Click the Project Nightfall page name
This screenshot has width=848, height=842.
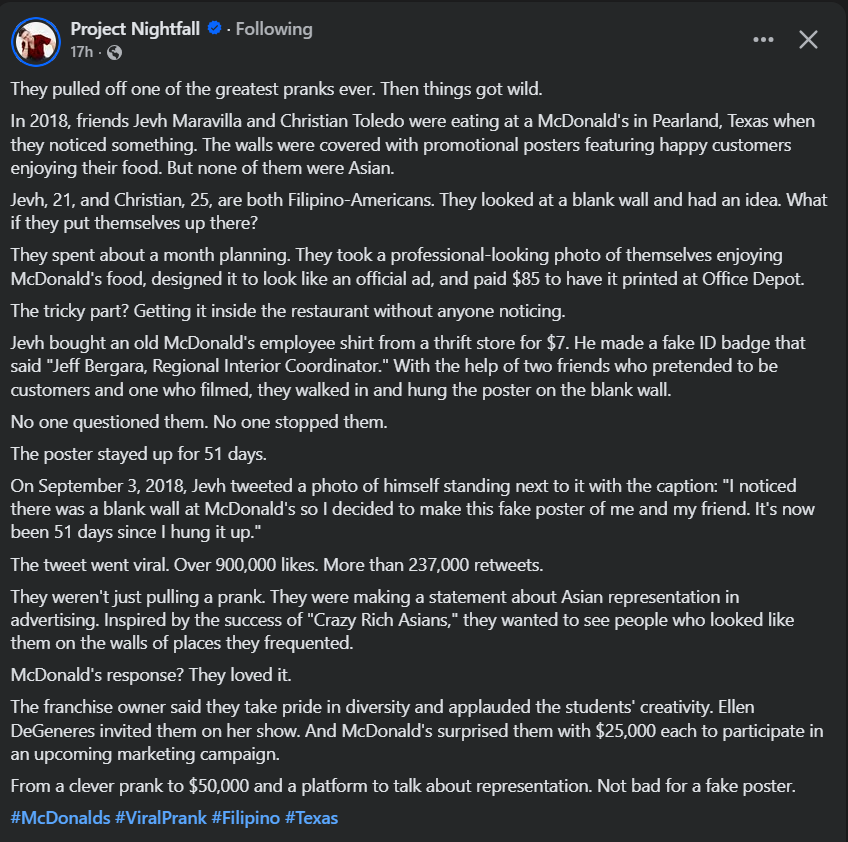pyautogui.click(x=135, y=29)
